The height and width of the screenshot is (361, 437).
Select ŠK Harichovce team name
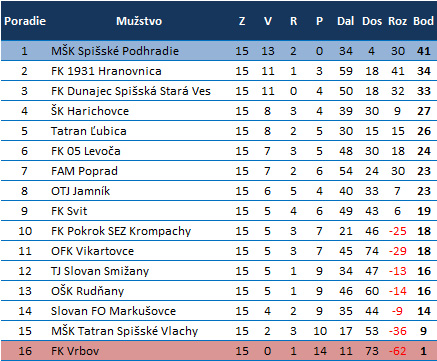click(90, 111)
